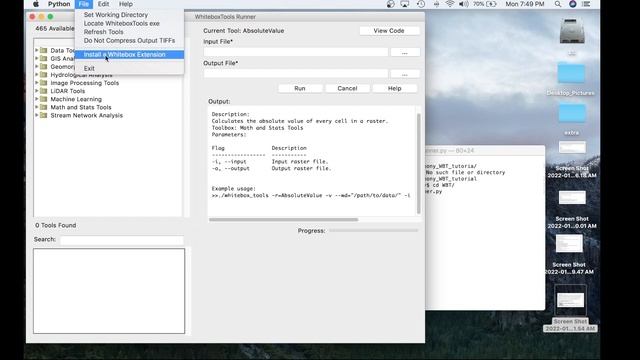The width and height of the screenshot is (640, 360).
Task: Click the Run button
Action: click(300, 88)
